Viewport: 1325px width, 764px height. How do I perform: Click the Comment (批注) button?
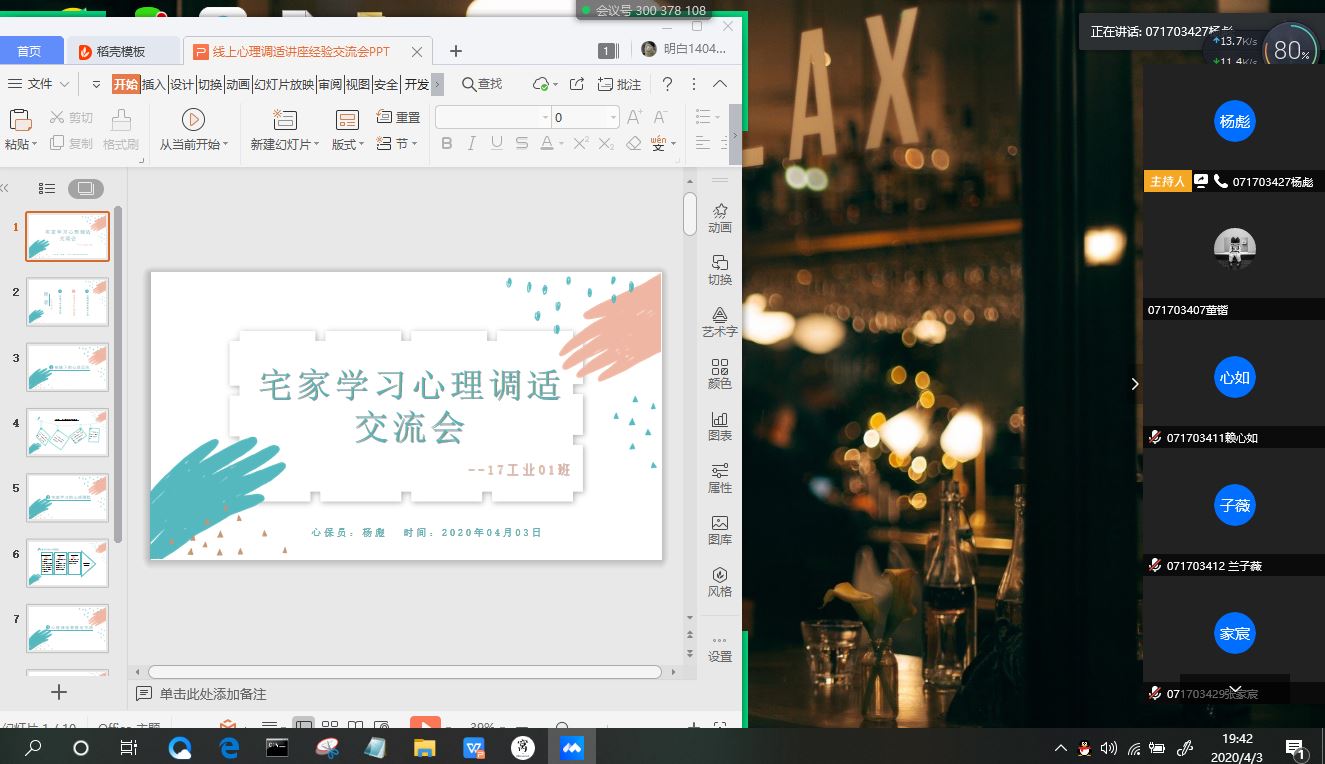[x=619, y=84]
